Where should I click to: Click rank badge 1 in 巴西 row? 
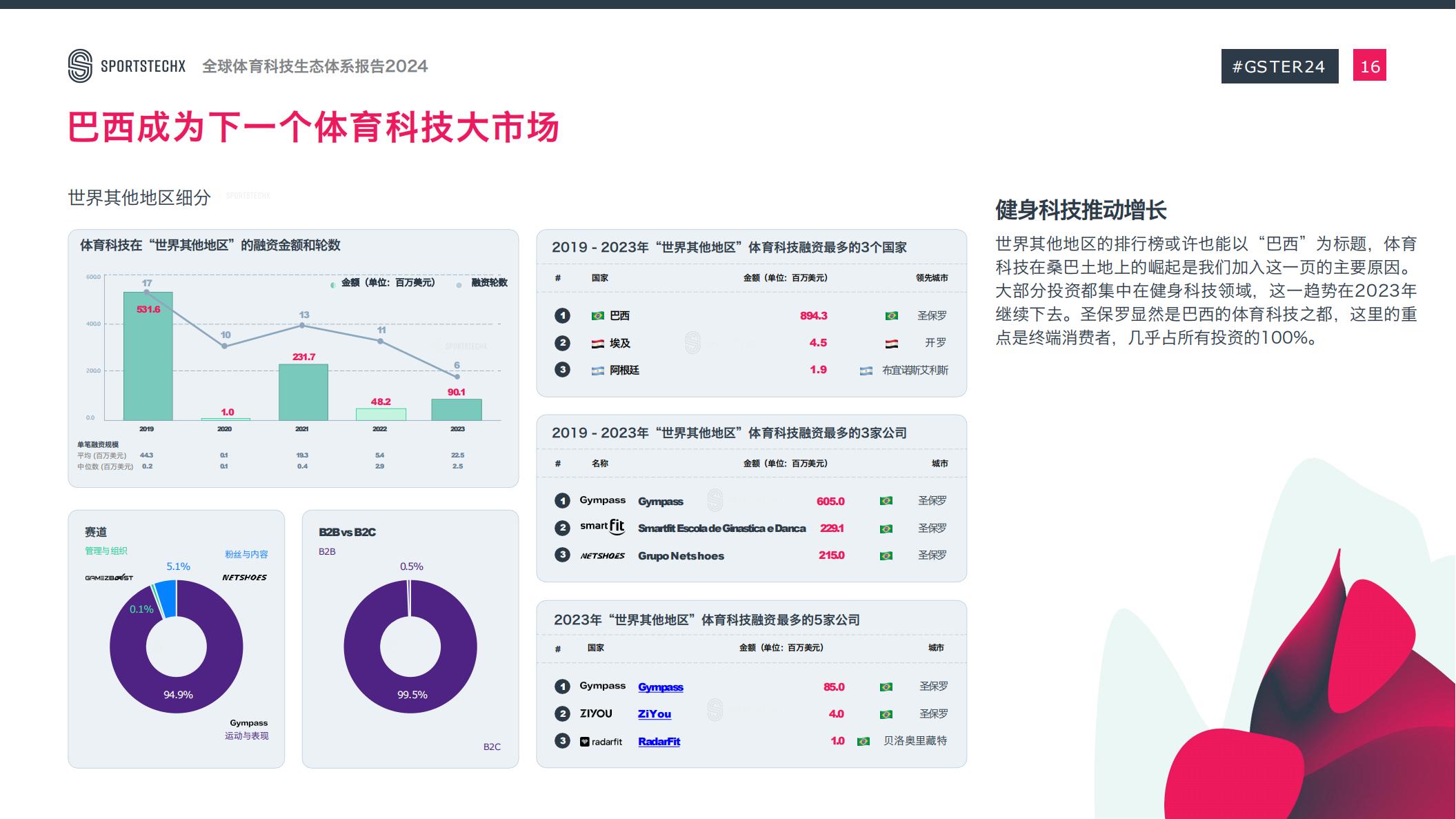pyautogui.click(x=562, y=315)
